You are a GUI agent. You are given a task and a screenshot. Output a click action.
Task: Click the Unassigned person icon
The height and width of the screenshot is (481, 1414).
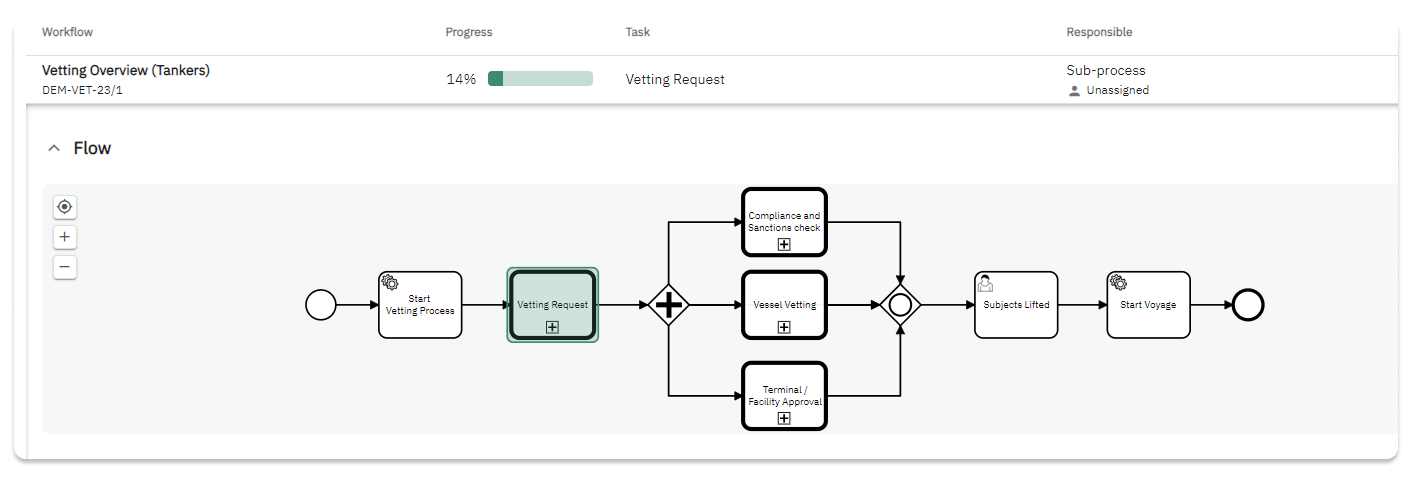(x=1075, y=90)
